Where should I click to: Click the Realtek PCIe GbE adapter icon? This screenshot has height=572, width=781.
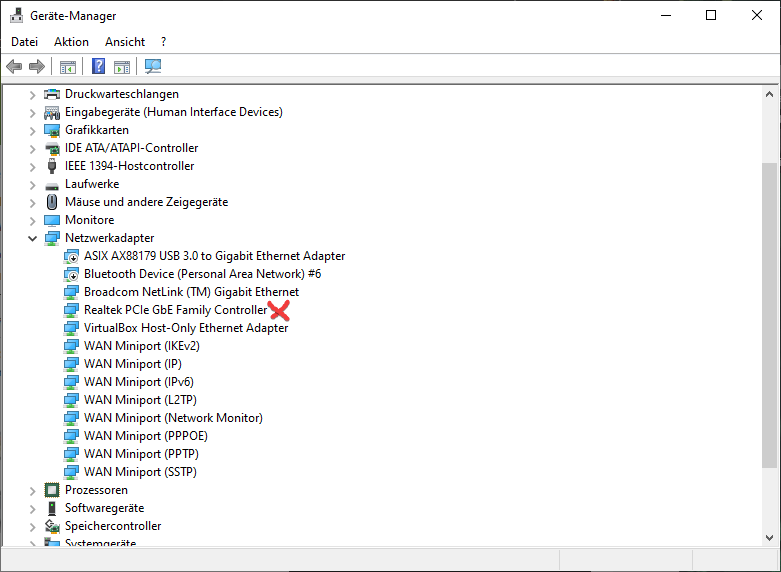pos(71,310)
